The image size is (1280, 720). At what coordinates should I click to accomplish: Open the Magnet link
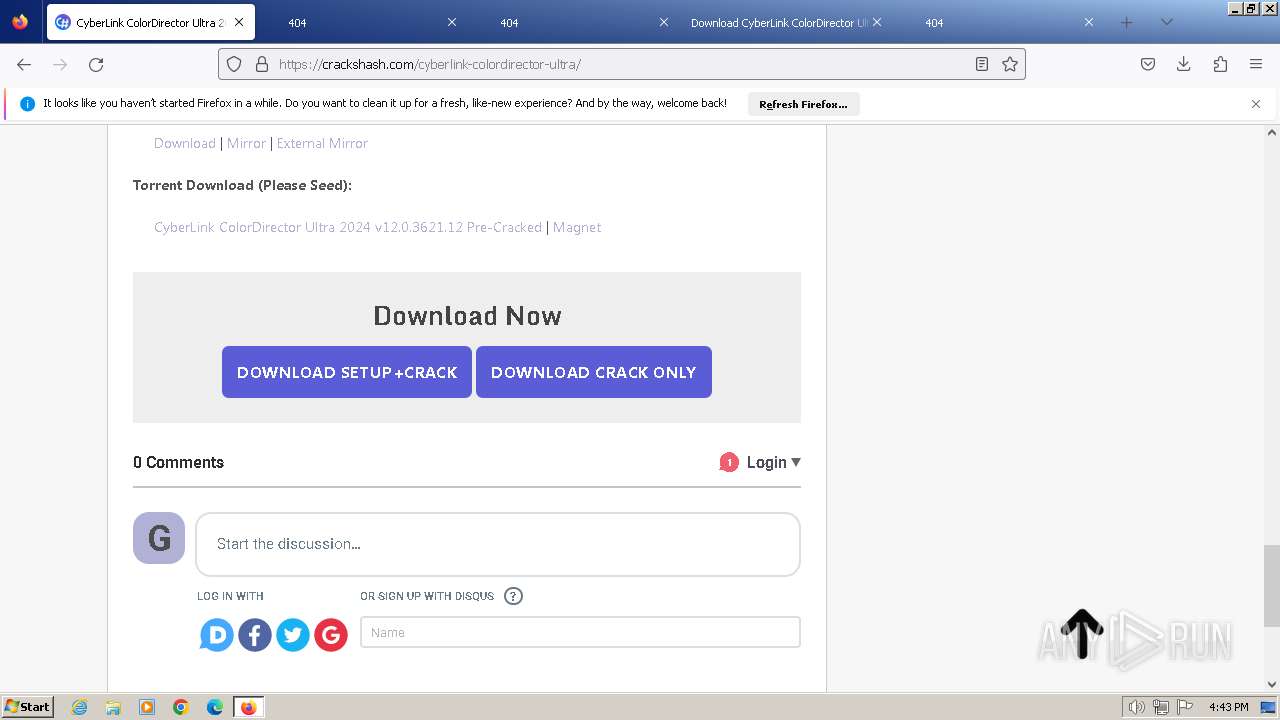click(x=577, y=227)
